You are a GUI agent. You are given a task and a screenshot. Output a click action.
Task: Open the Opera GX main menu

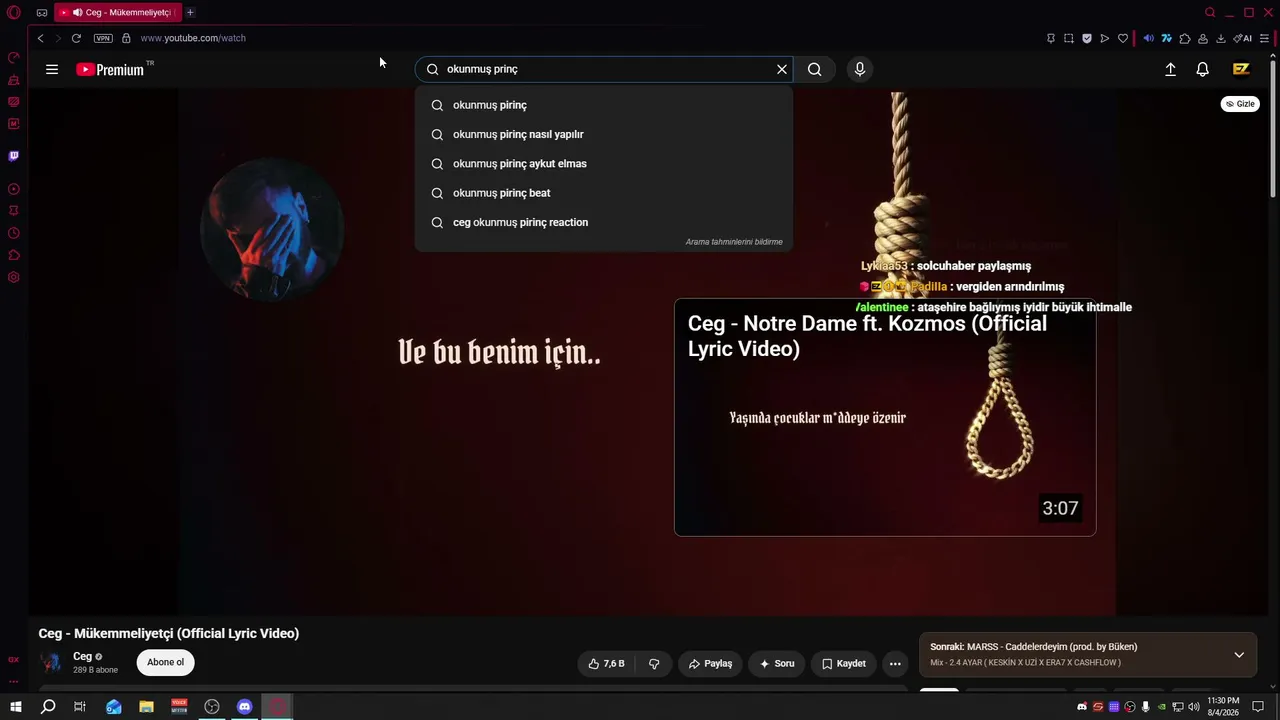point(14,12)
